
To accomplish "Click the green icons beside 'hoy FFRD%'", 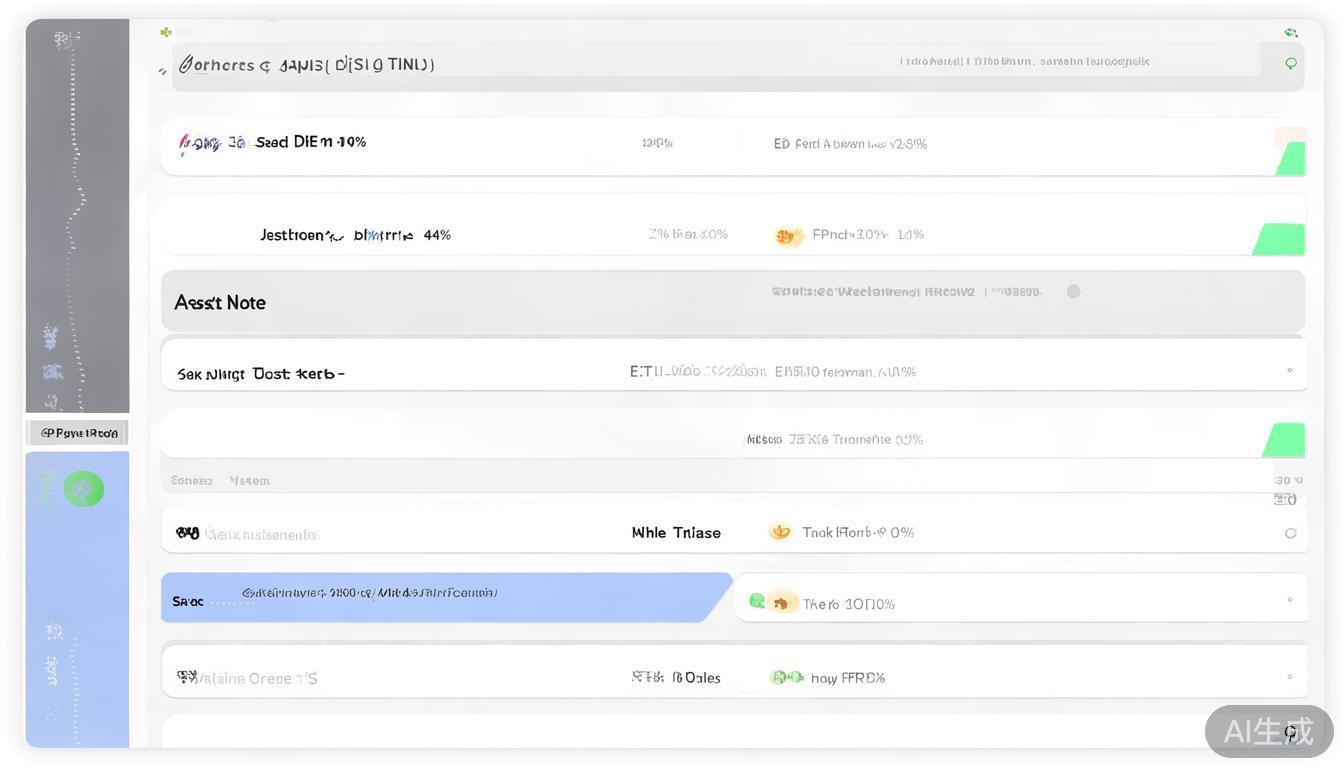I will click(786, 677).
